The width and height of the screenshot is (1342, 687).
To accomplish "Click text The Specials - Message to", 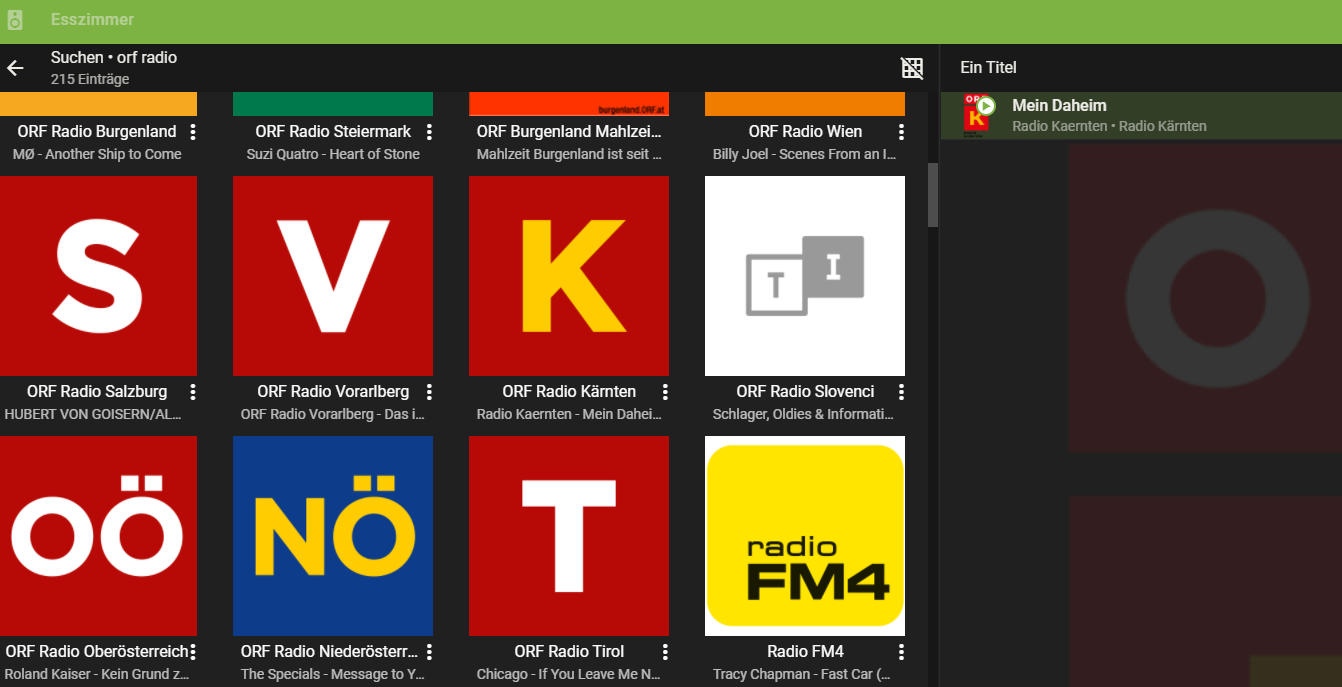I will pyautogui.click(x=333, y=674).
